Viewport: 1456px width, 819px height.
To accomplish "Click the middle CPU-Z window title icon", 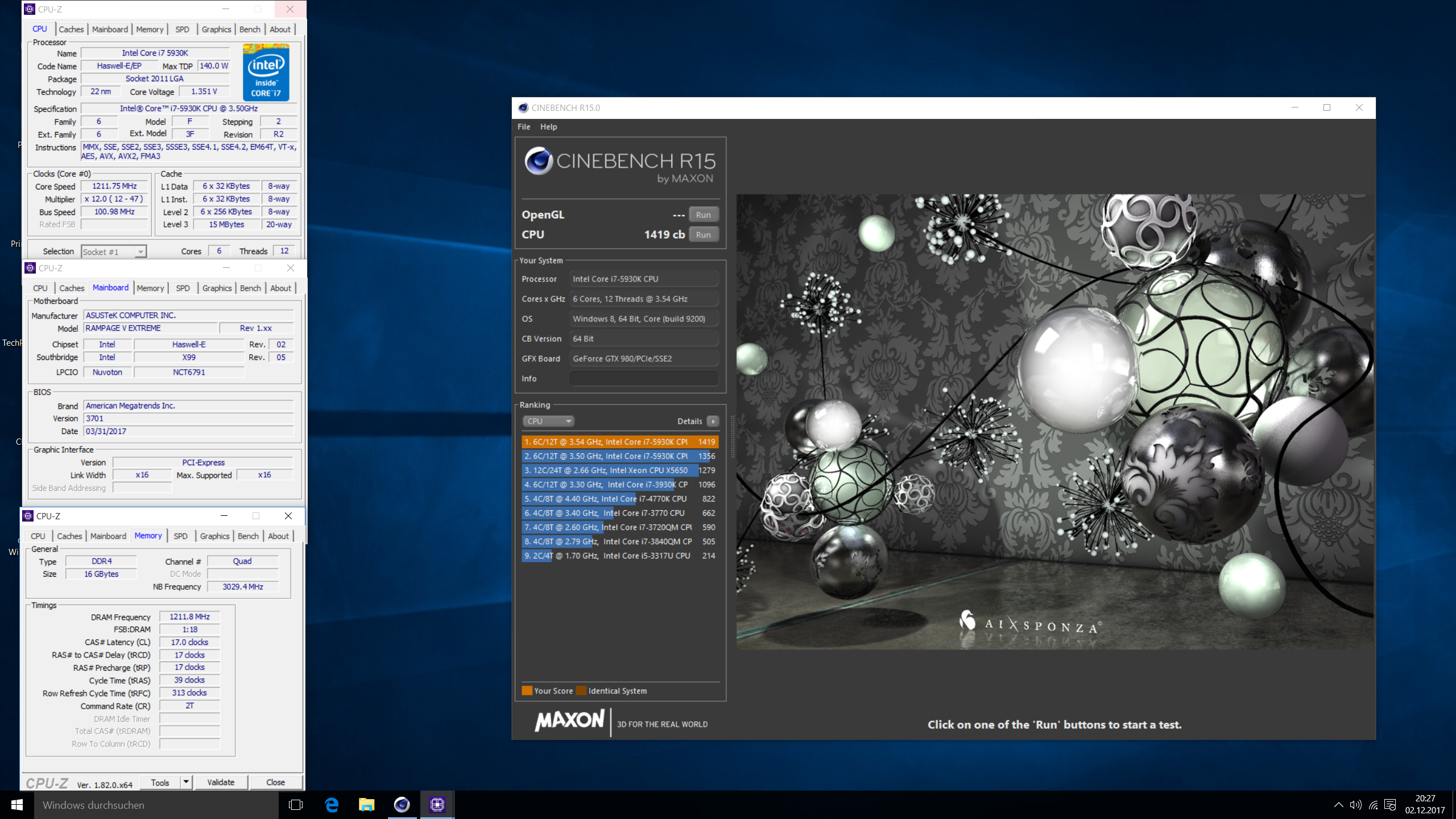I will pyautogui.click(x=30, y=268).
